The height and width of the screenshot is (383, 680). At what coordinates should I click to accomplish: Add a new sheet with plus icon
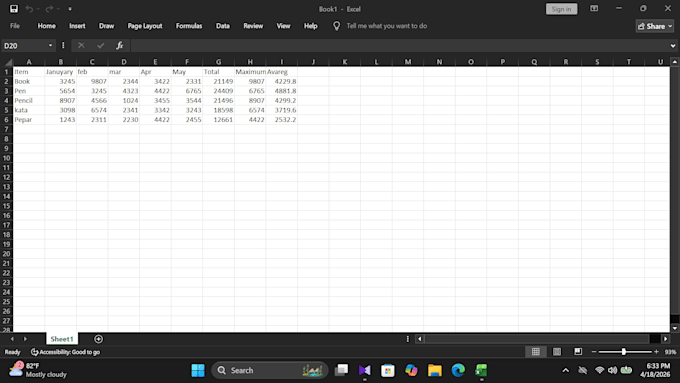click(98, 339)
